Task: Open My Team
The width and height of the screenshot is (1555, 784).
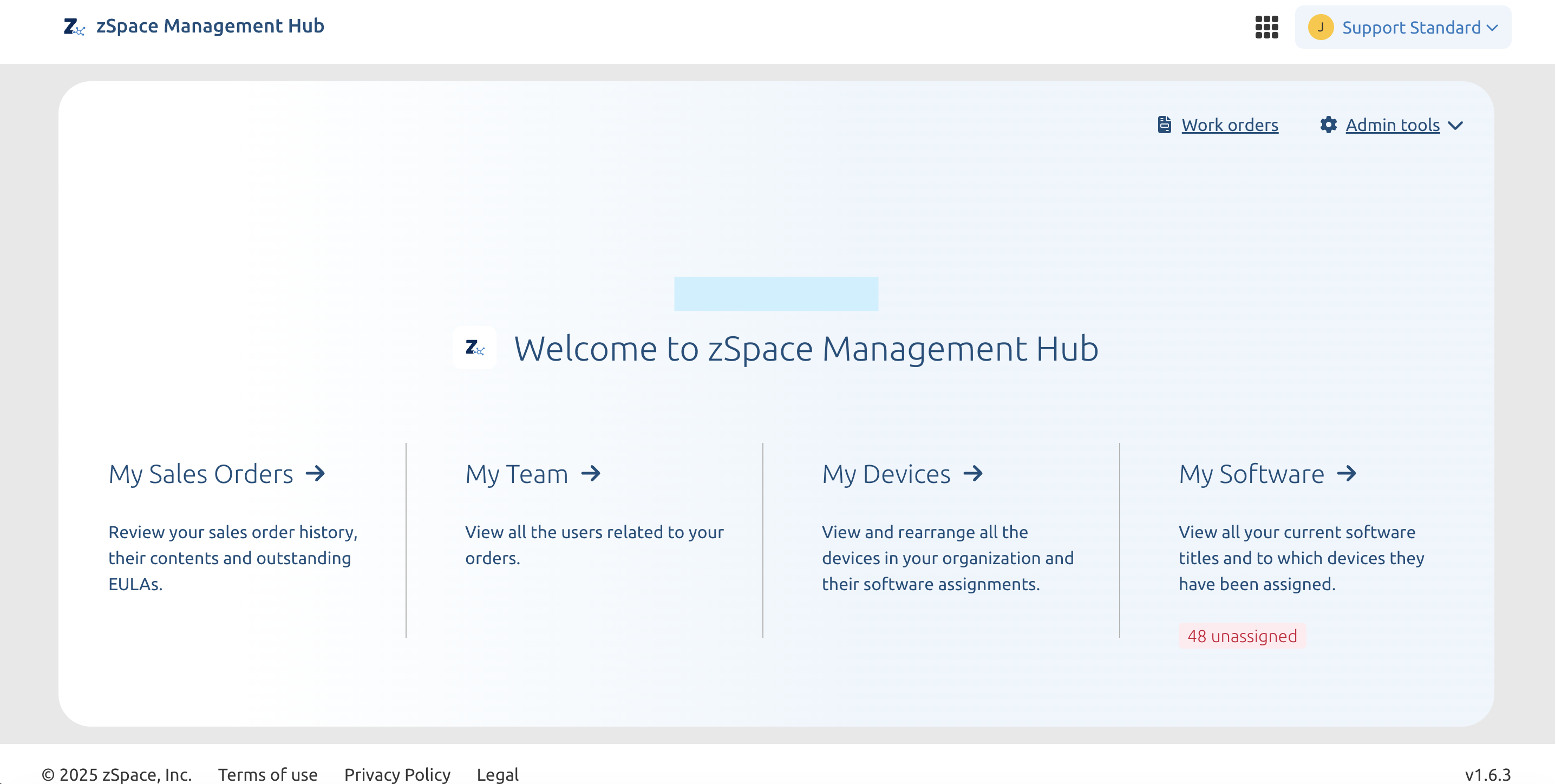Action: tap(517, 474)
